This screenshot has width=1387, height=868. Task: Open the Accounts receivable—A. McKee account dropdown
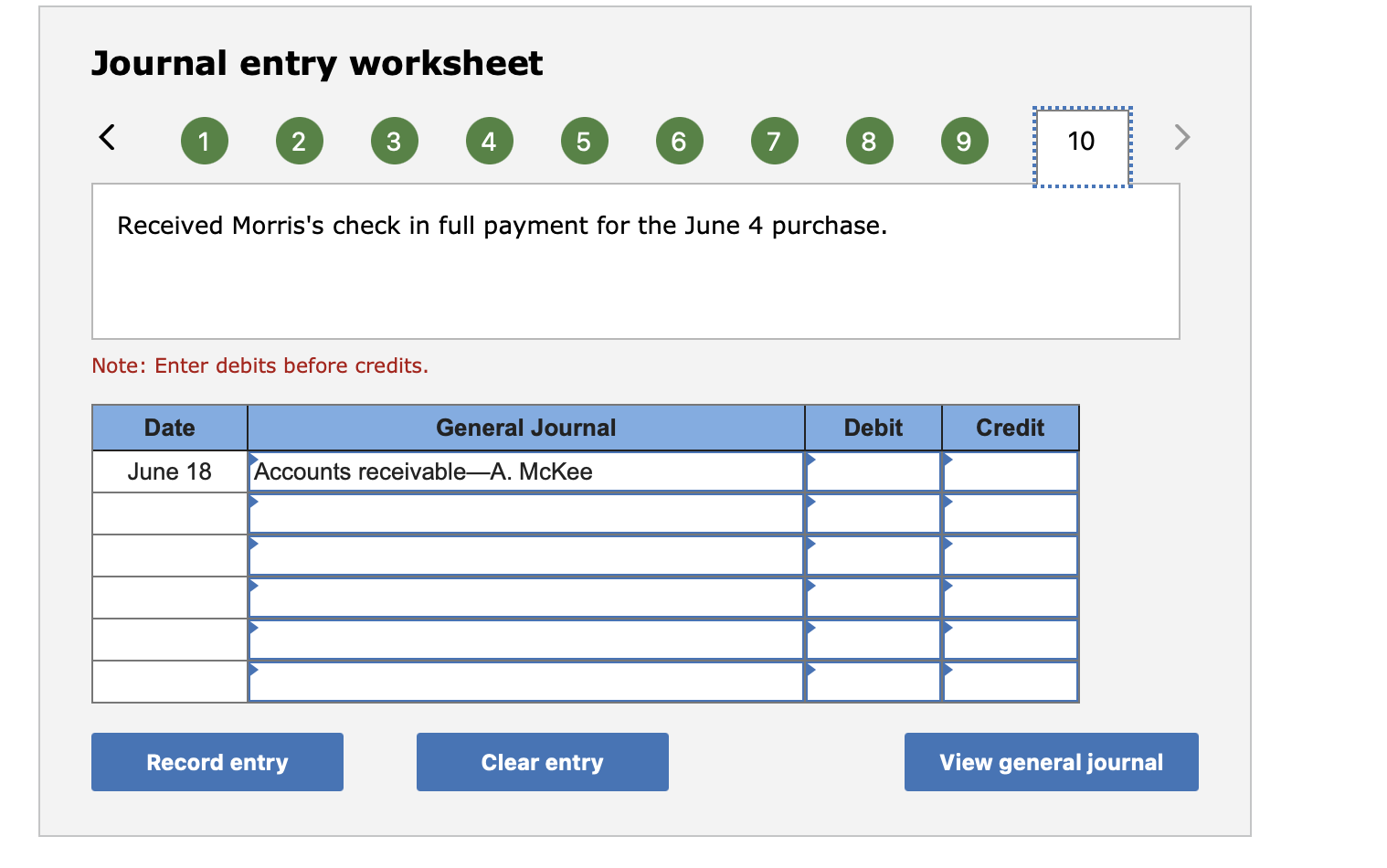click(526, 471)
